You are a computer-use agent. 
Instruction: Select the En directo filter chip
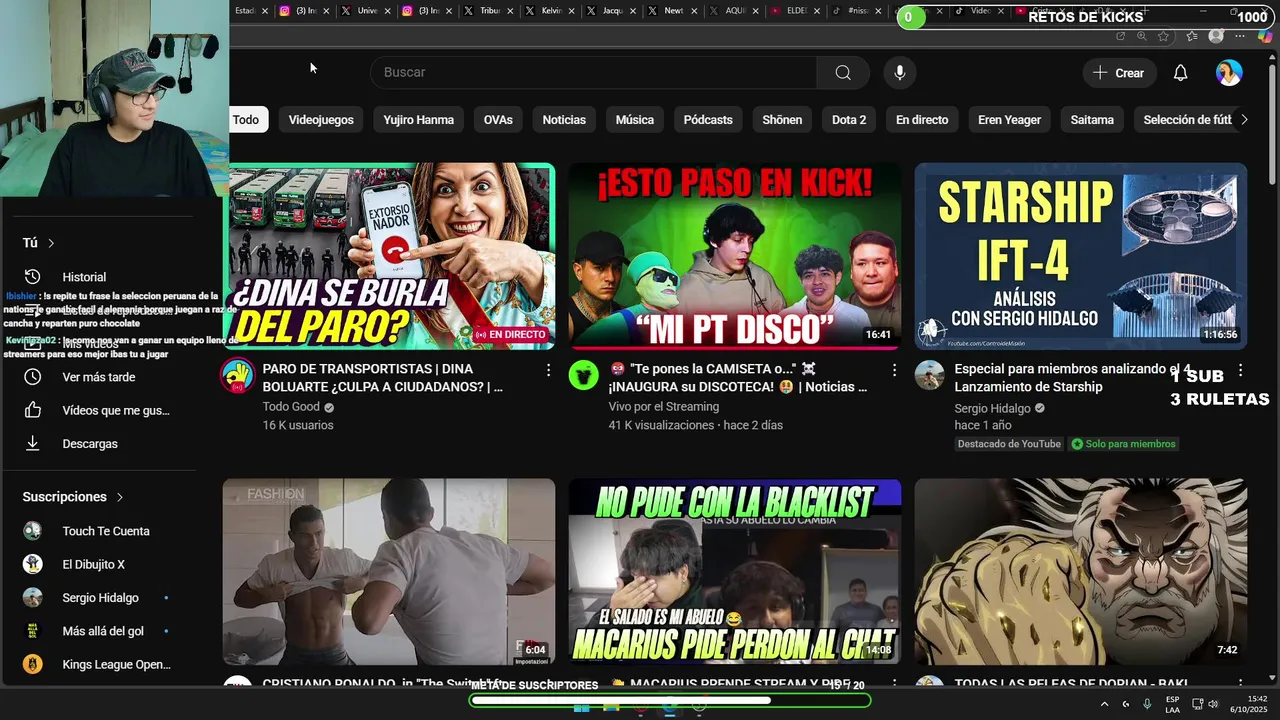pos(922,120)
